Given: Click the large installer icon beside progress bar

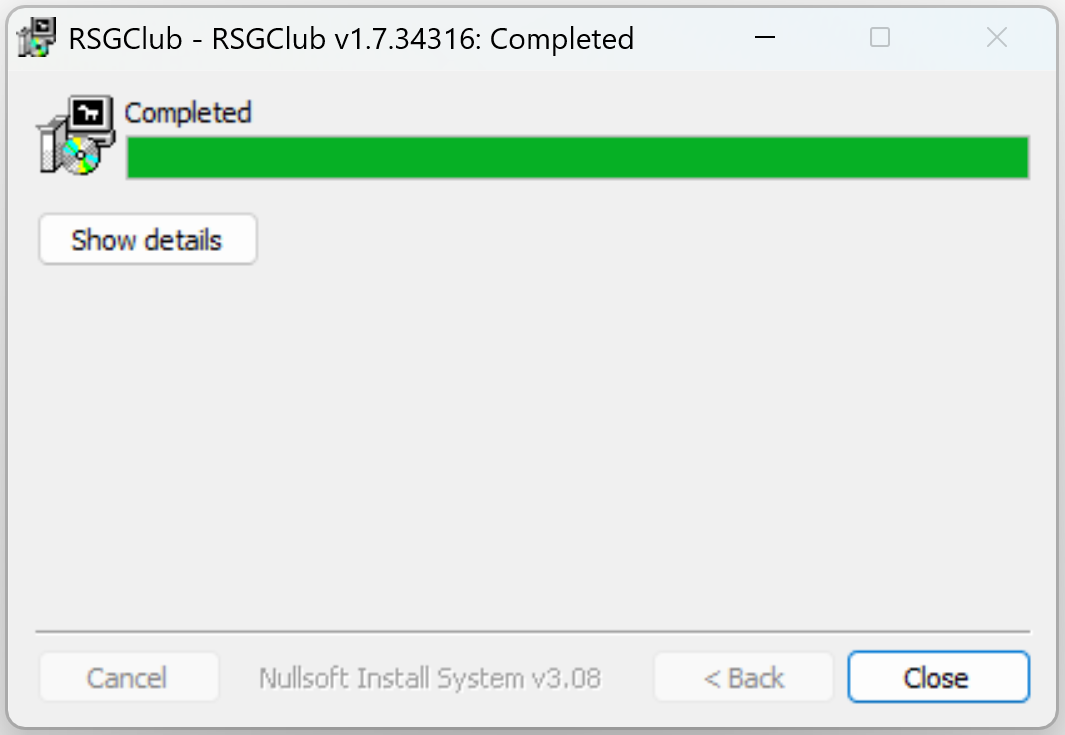Looking at the screenshot, I should (76, 135).
